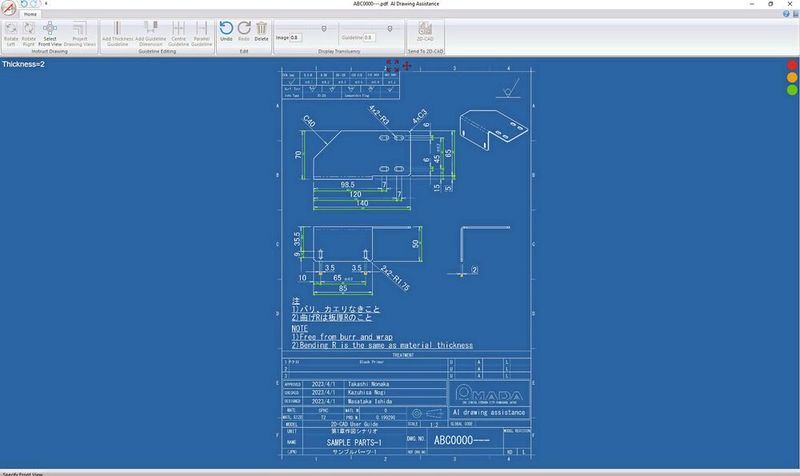Click 'SAMPLE PARTS-1' name in title block

click(354, 442)
